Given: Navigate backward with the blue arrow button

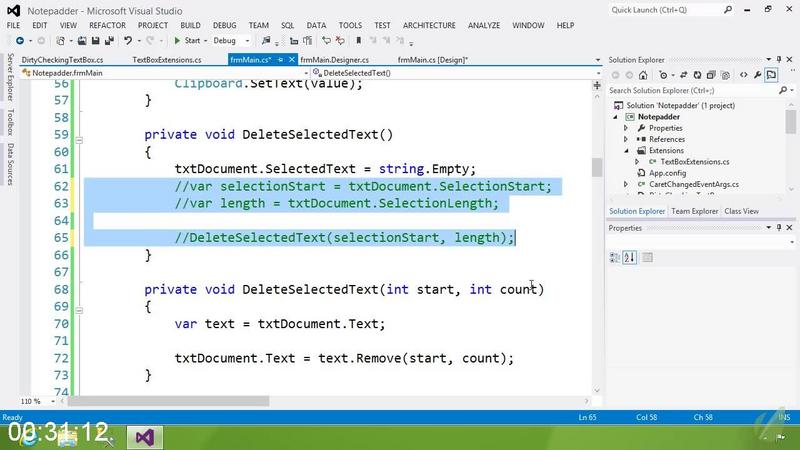Looking at the screenshot, I should [20, 40].
